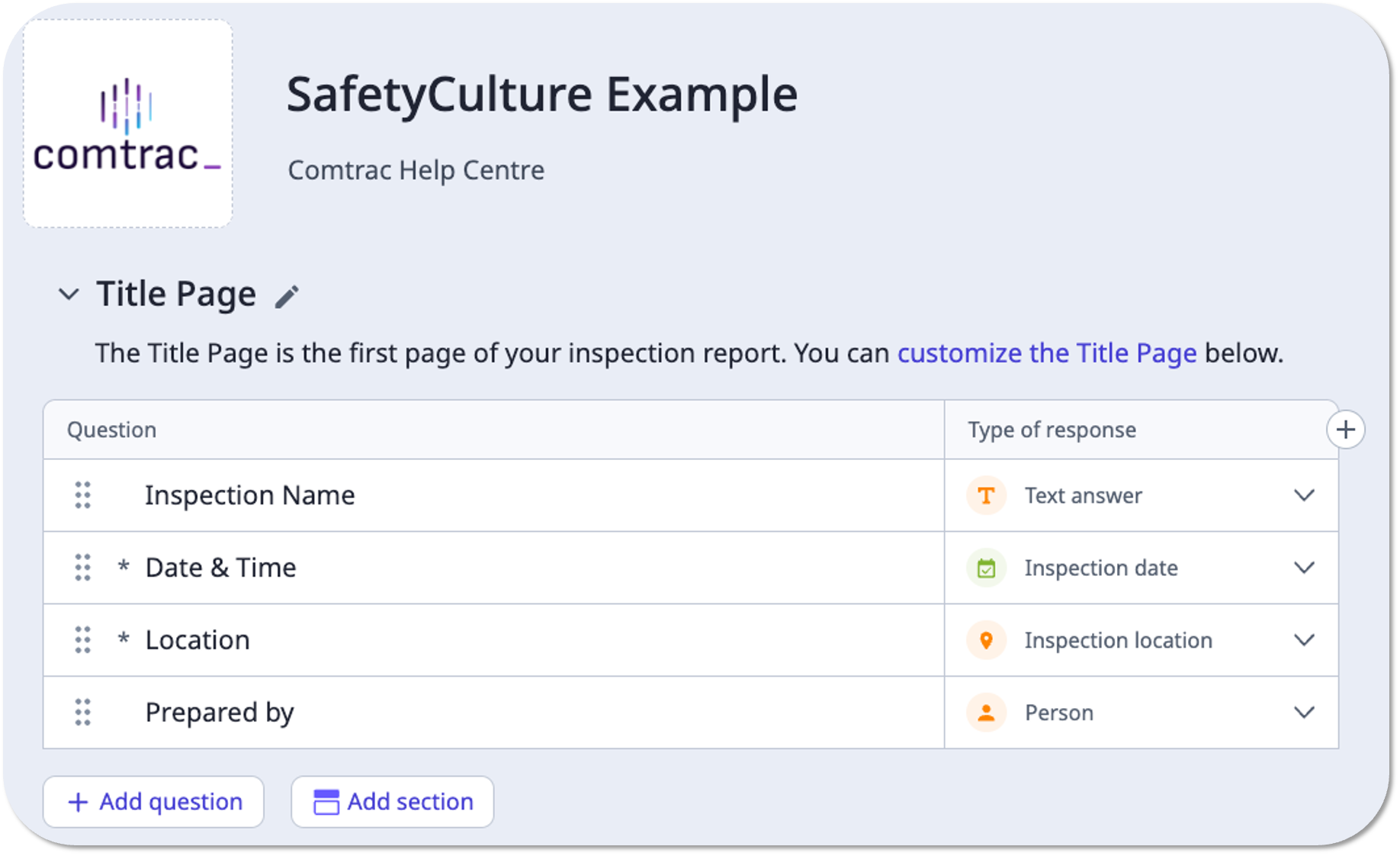Click the Comtrac logo thumbnail
Viewport: 1400px width, 856px height.
point(128,124)
